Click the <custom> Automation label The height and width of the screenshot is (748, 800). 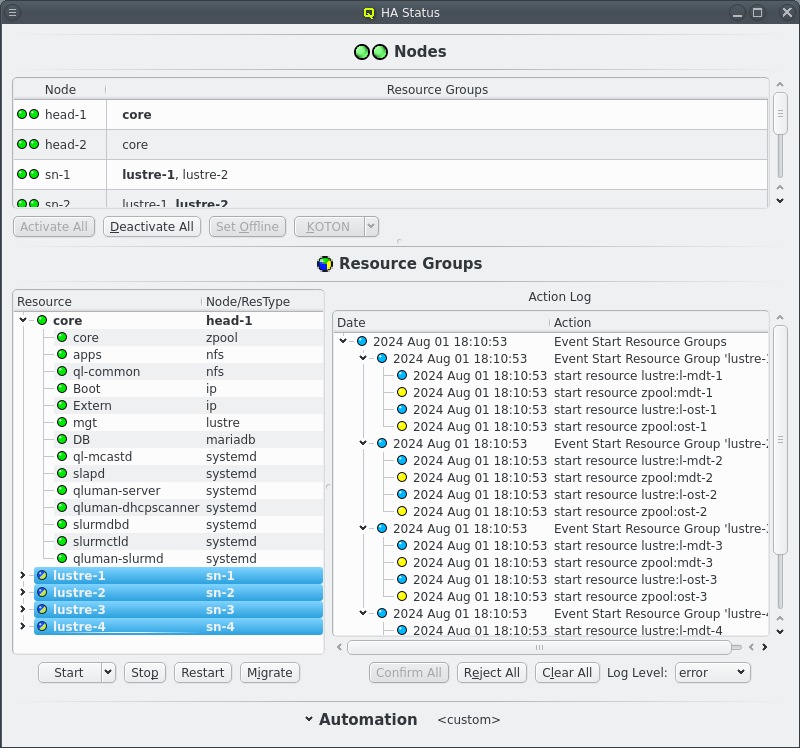[469, 719]
